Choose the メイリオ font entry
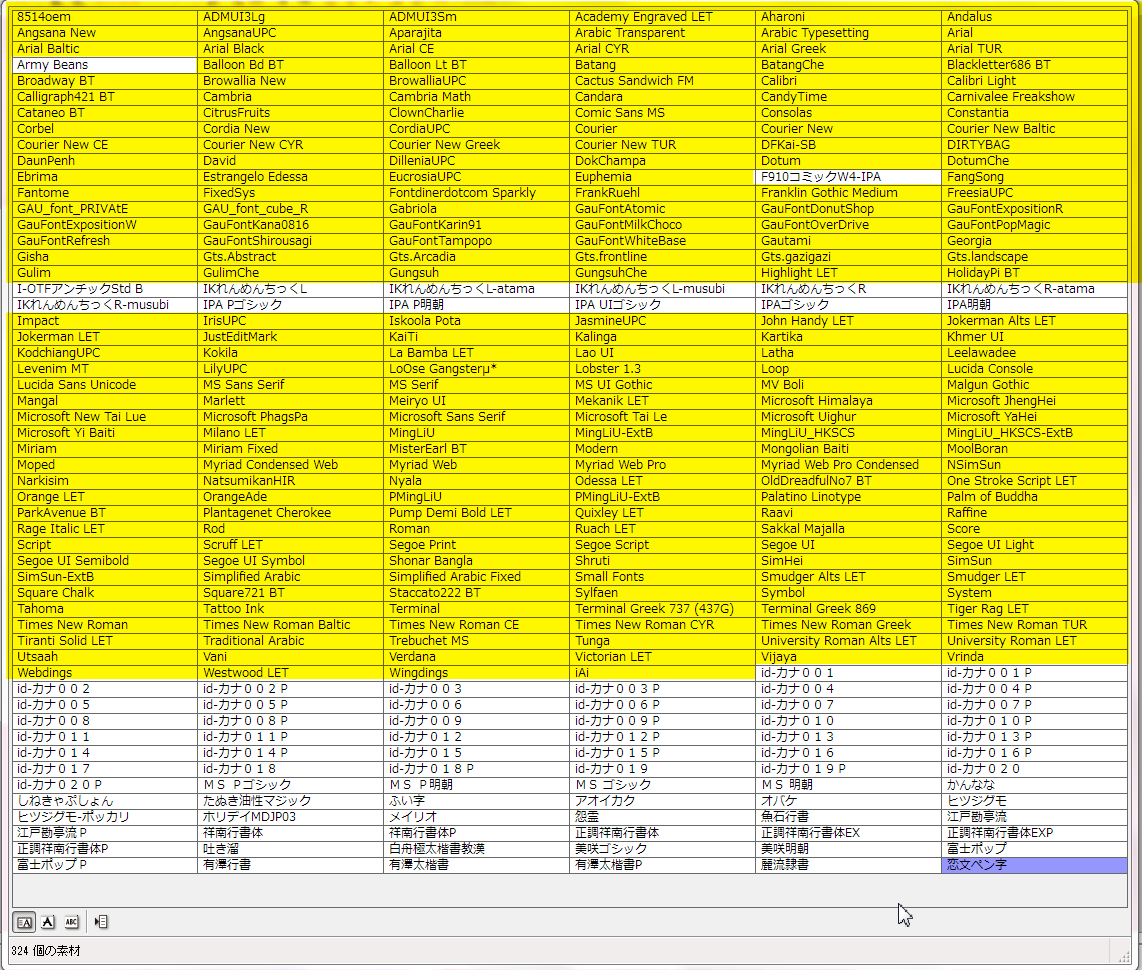Image resolution: width=1142 pixels, height=970 pixels. coord(476,818)
